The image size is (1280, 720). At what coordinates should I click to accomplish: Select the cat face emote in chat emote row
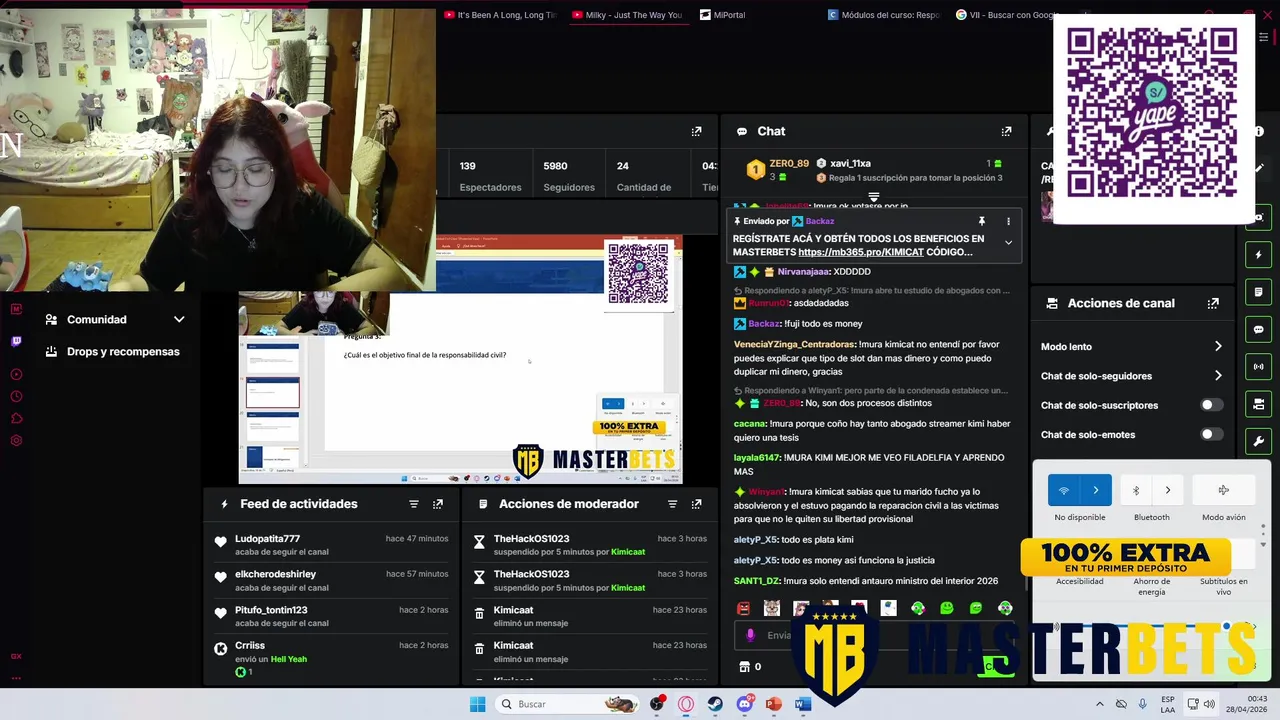click(772, 608)
